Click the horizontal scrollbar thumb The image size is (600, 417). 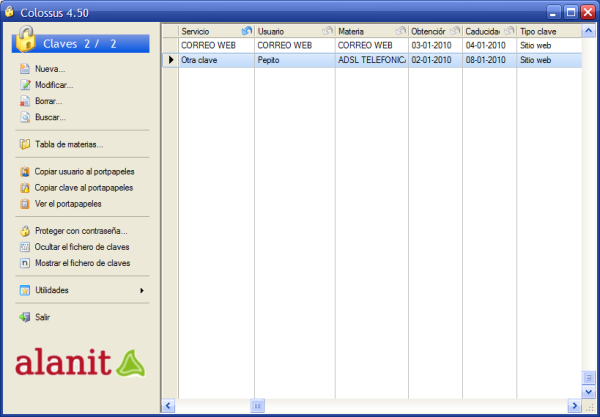pyautogui.click(x=257, y=406)
